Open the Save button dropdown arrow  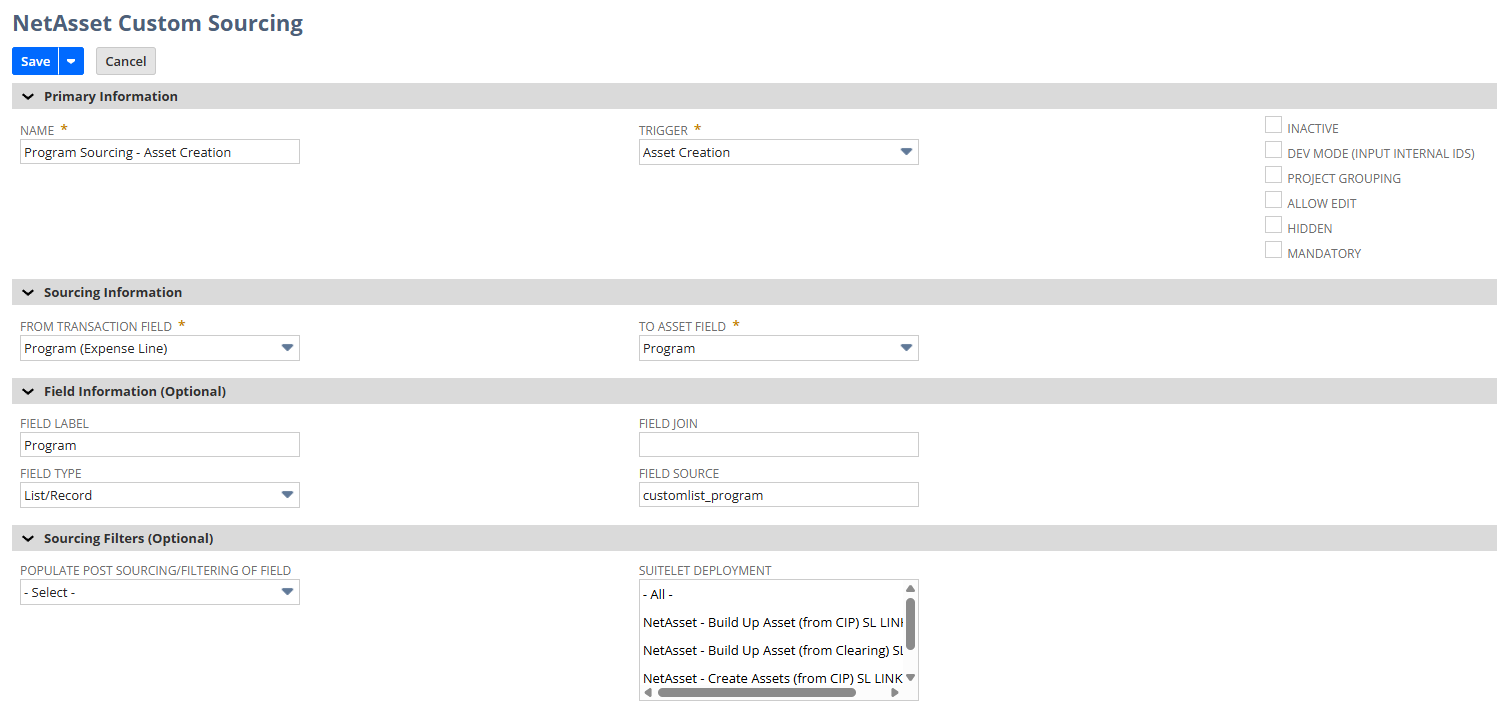[71, 61]
